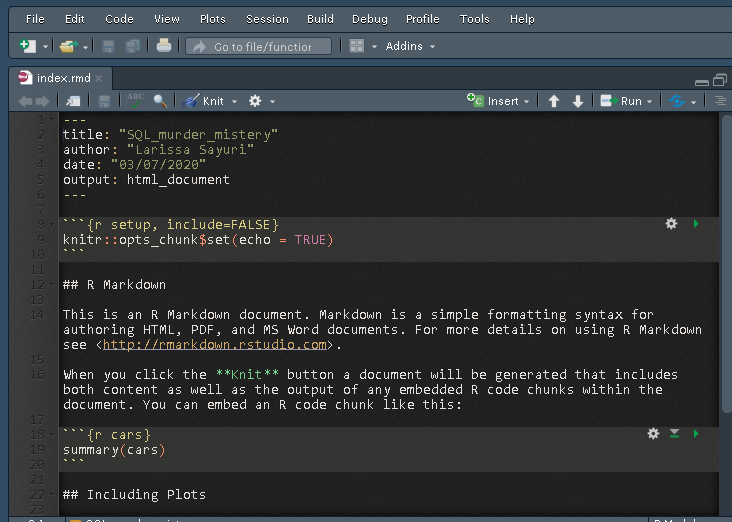This screenshot has height=522, width=732.
Task: Collapse the cars chunk fold arrow
Action: [x=52, y=436]
